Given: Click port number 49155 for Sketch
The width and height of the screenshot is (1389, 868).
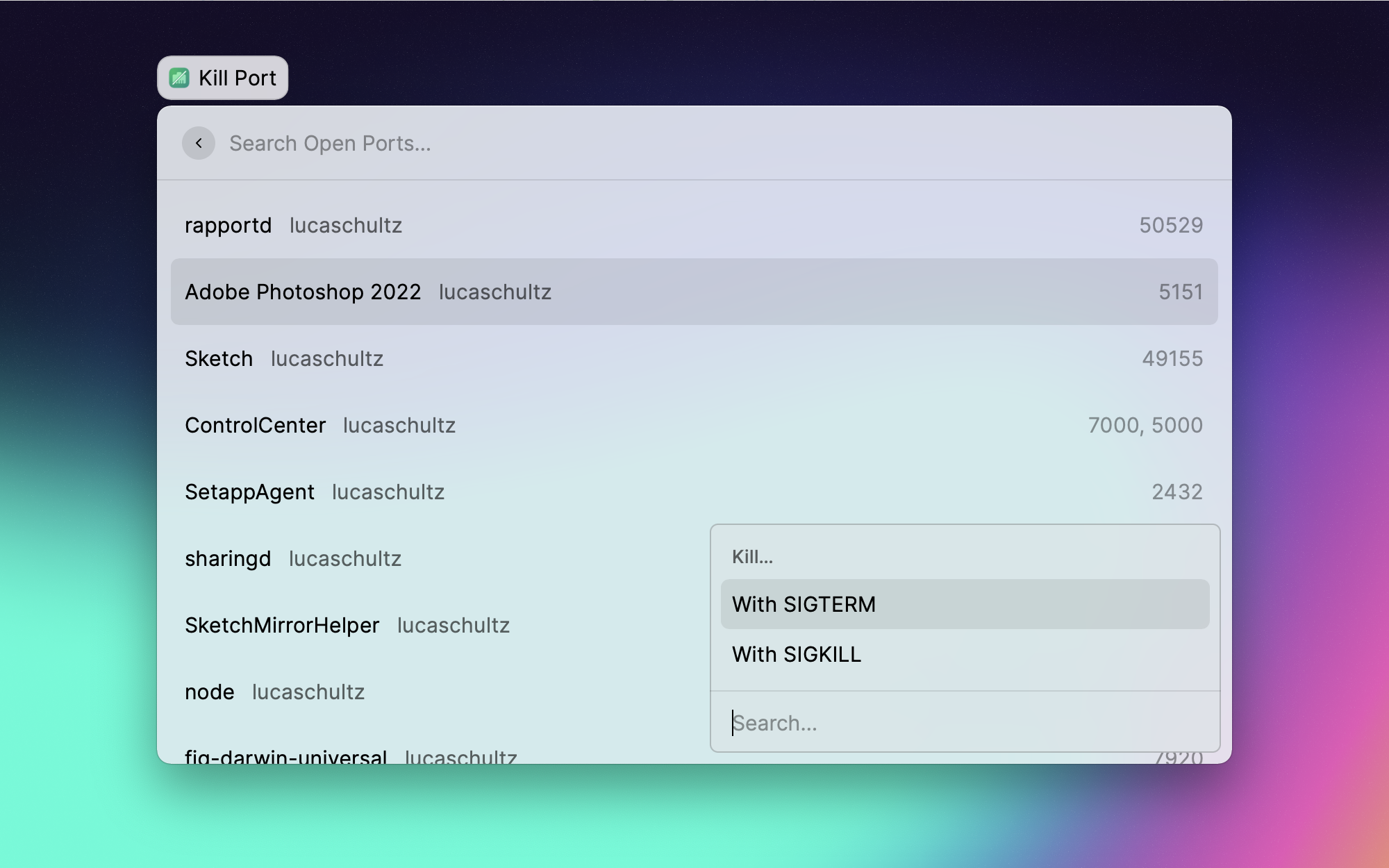Looking at the screenshot, I should point(1172,358).
